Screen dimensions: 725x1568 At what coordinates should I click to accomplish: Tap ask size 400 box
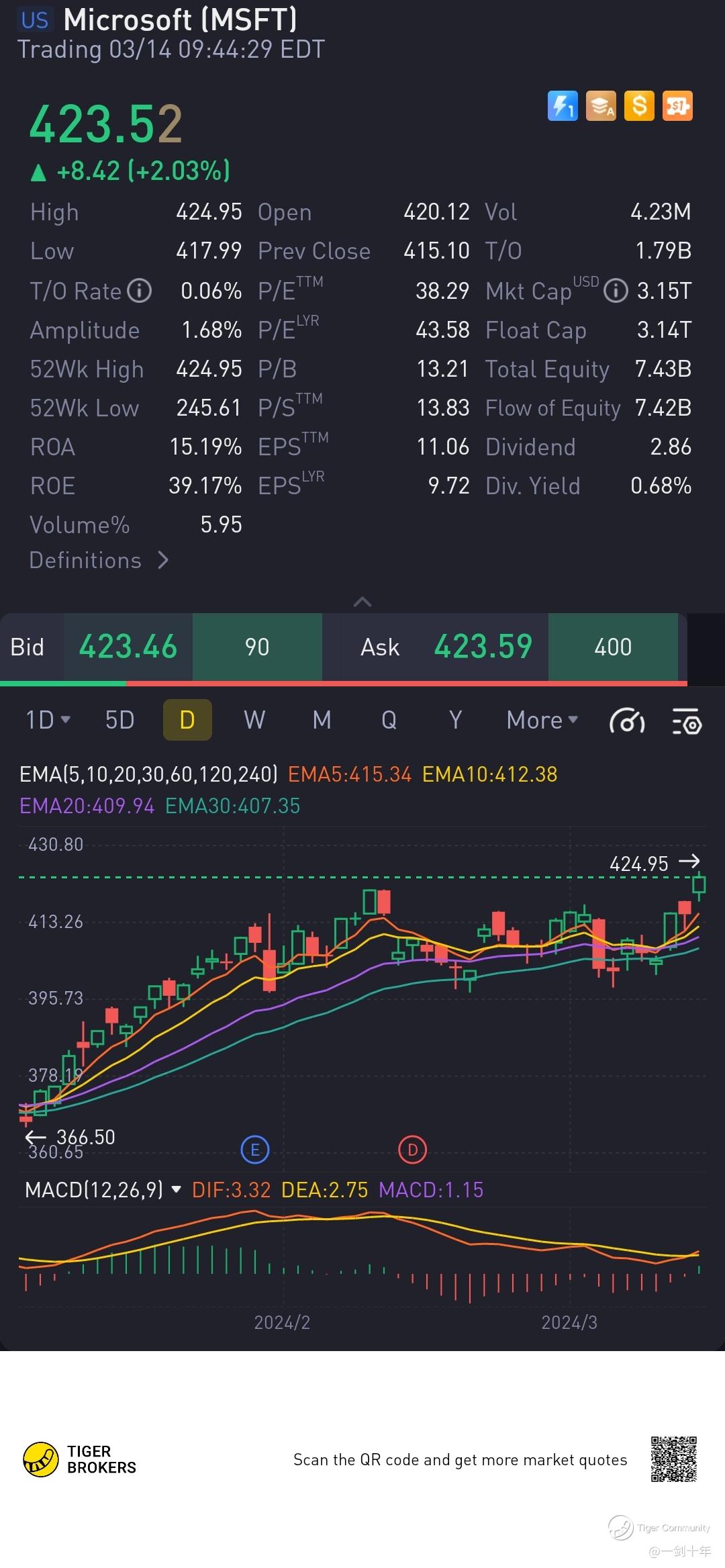tap(613, 647)
